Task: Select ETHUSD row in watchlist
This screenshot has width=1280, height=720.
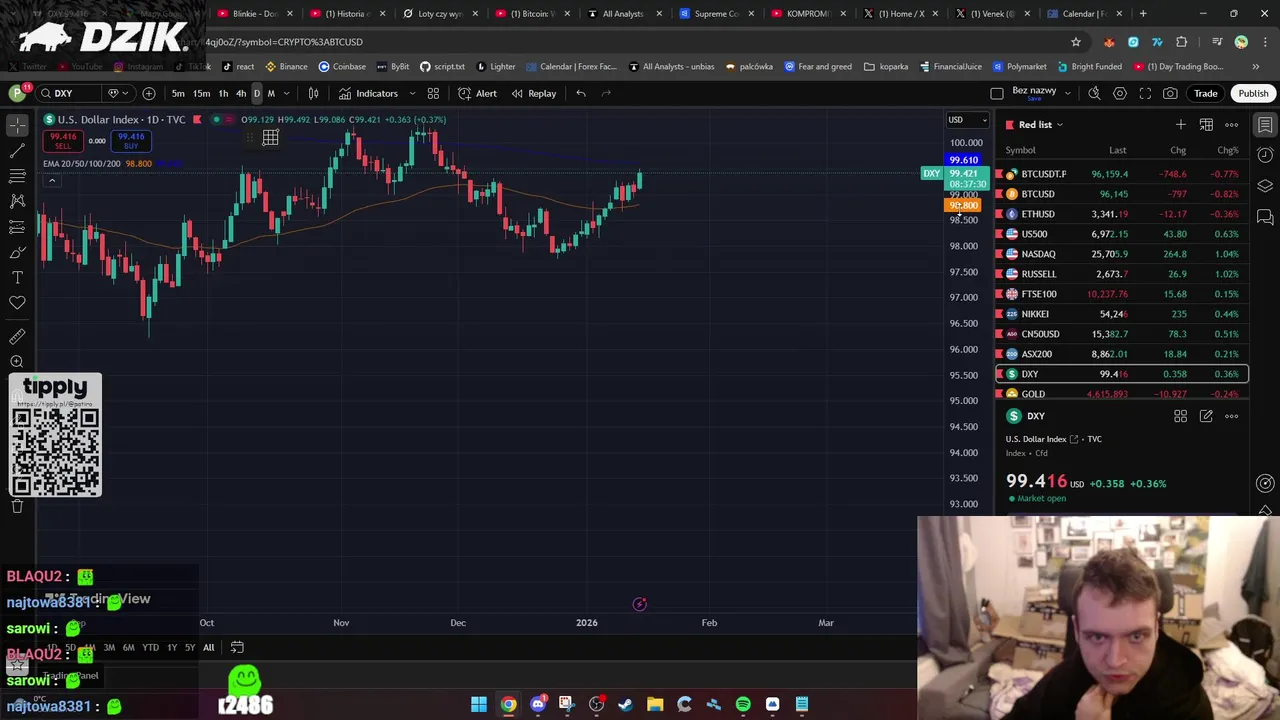Action: point(1121,214)
